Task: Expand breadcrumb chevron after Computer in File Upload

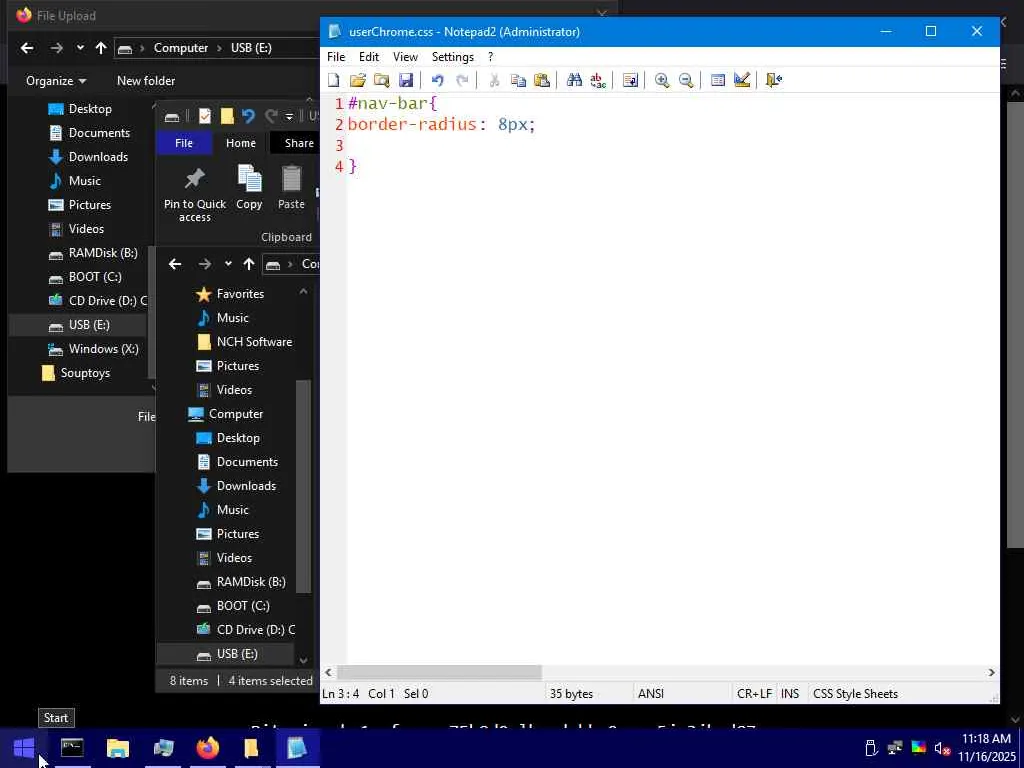Action: click(219, 48)
